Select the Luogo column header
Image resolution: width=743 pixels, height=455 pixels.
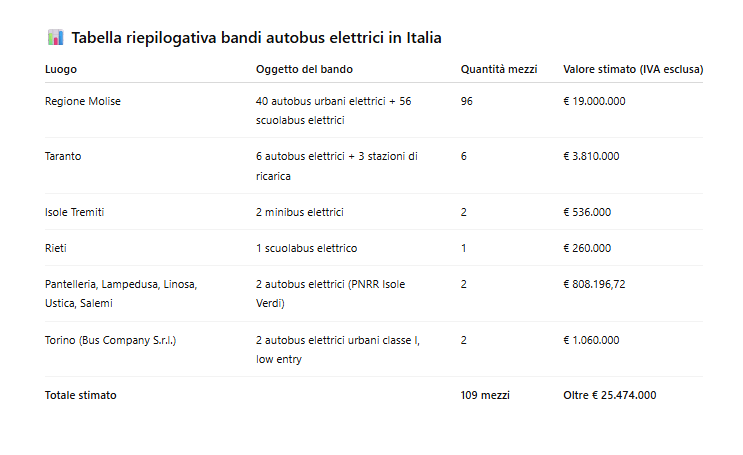[x=61, y=69]
